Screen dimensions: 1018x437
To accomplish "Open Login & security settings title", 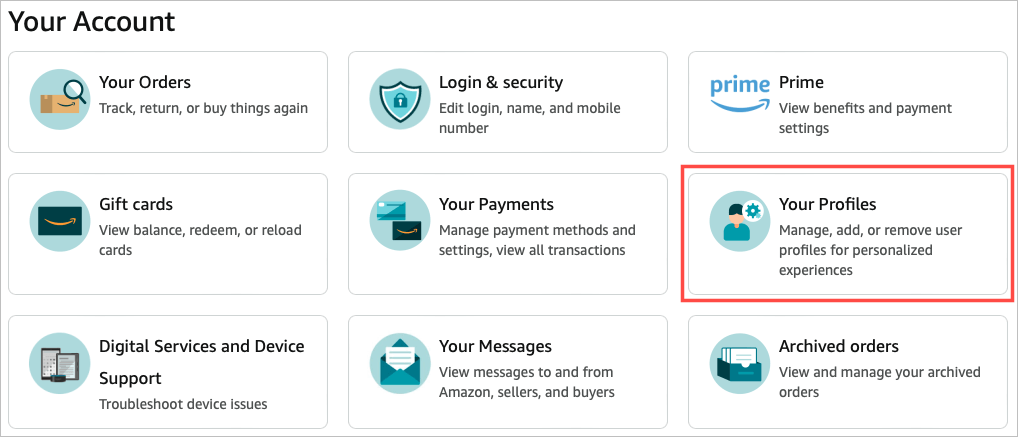I will 501,82.
